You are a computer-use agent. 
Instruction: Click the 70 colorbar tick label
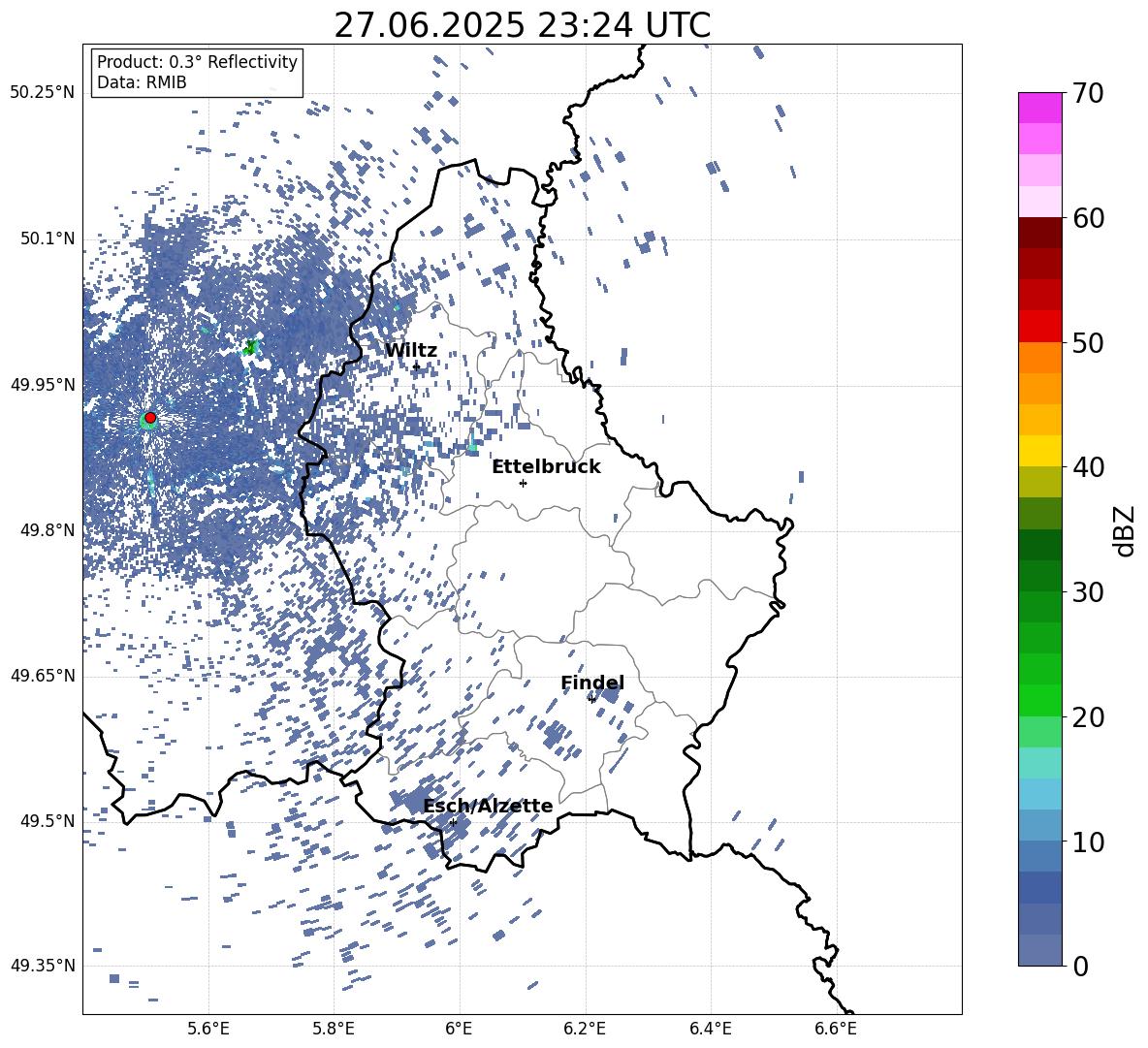point(1088,94)
